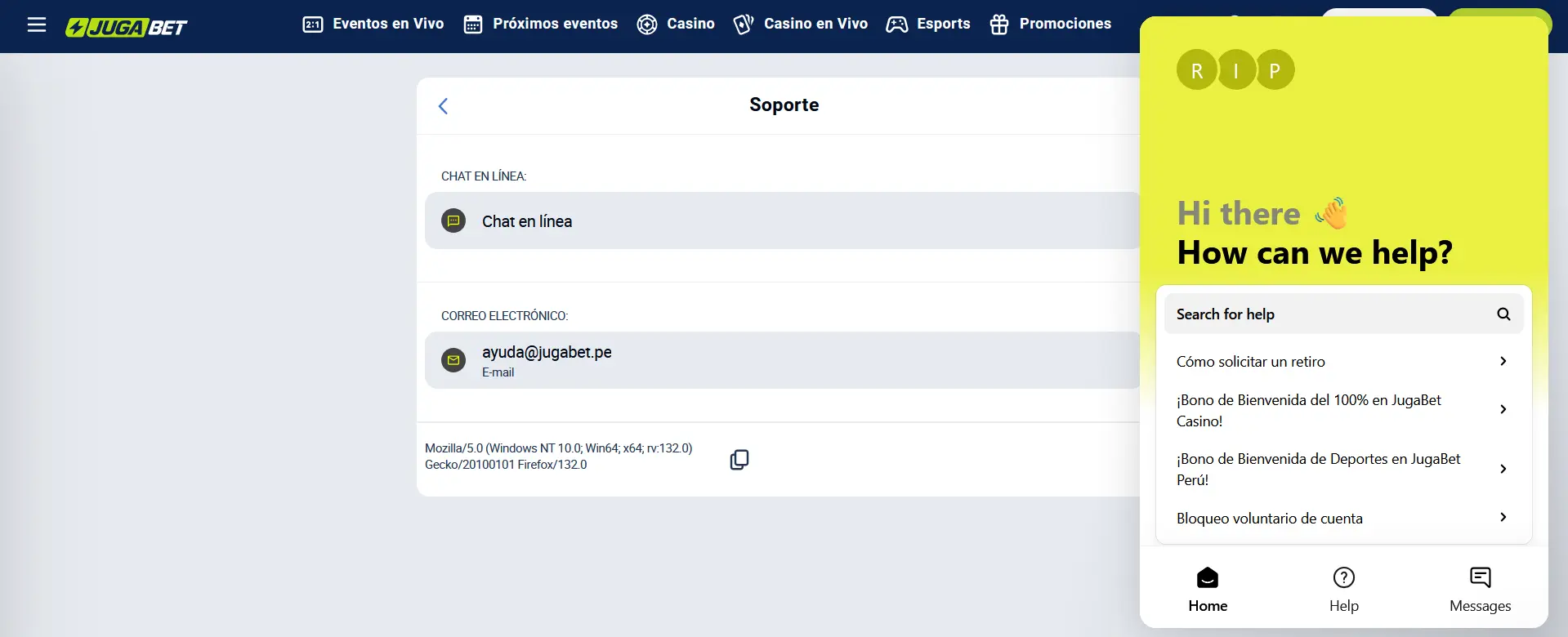Click the Próximos eventos calendar icon
The image size is (1568, 637).
point(473,24)
